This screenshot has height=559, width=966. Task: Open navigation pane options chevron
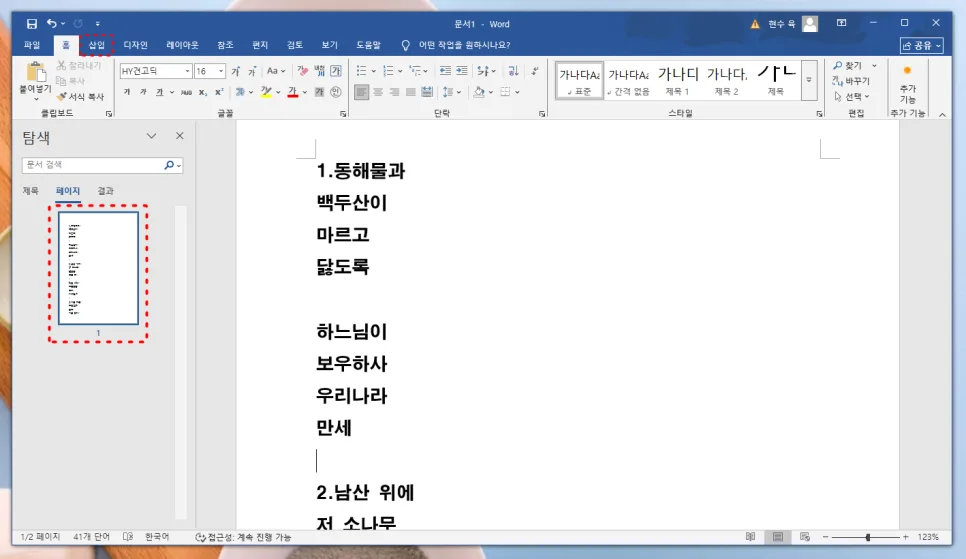[151, 136]
